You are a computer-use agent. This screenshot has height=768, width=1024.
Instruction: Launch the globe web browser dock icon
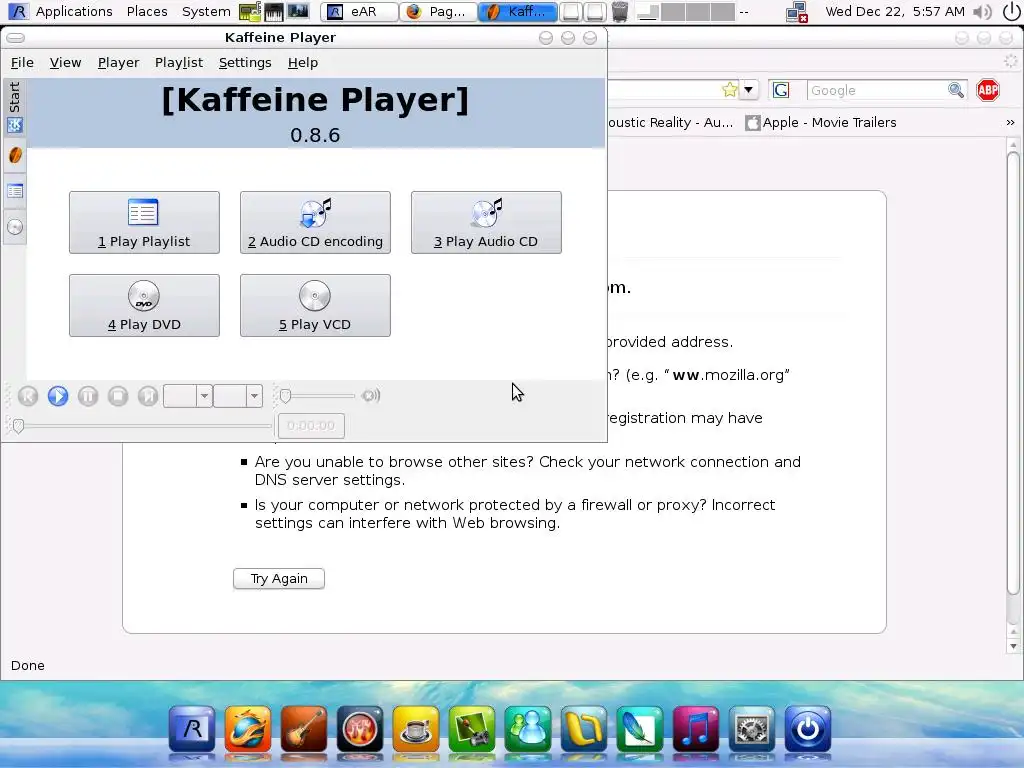coord(248,729)
